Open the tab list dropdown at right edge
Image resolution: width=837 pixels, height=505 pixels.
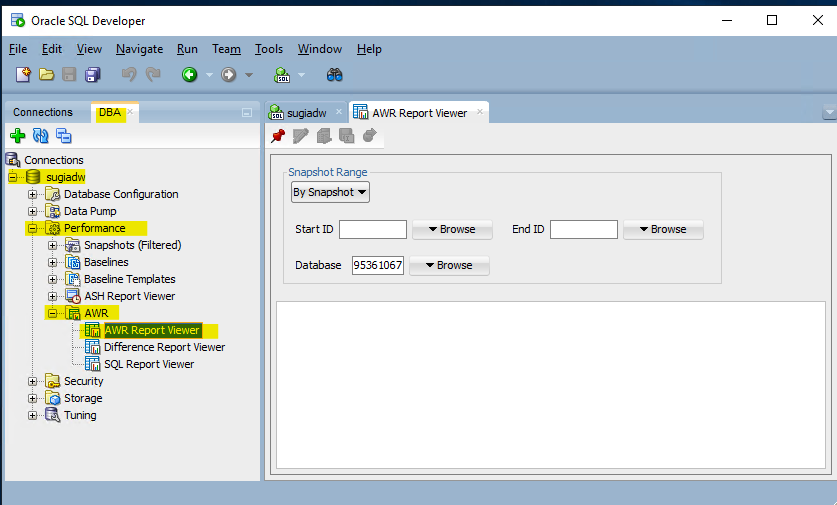coord(830,113)
